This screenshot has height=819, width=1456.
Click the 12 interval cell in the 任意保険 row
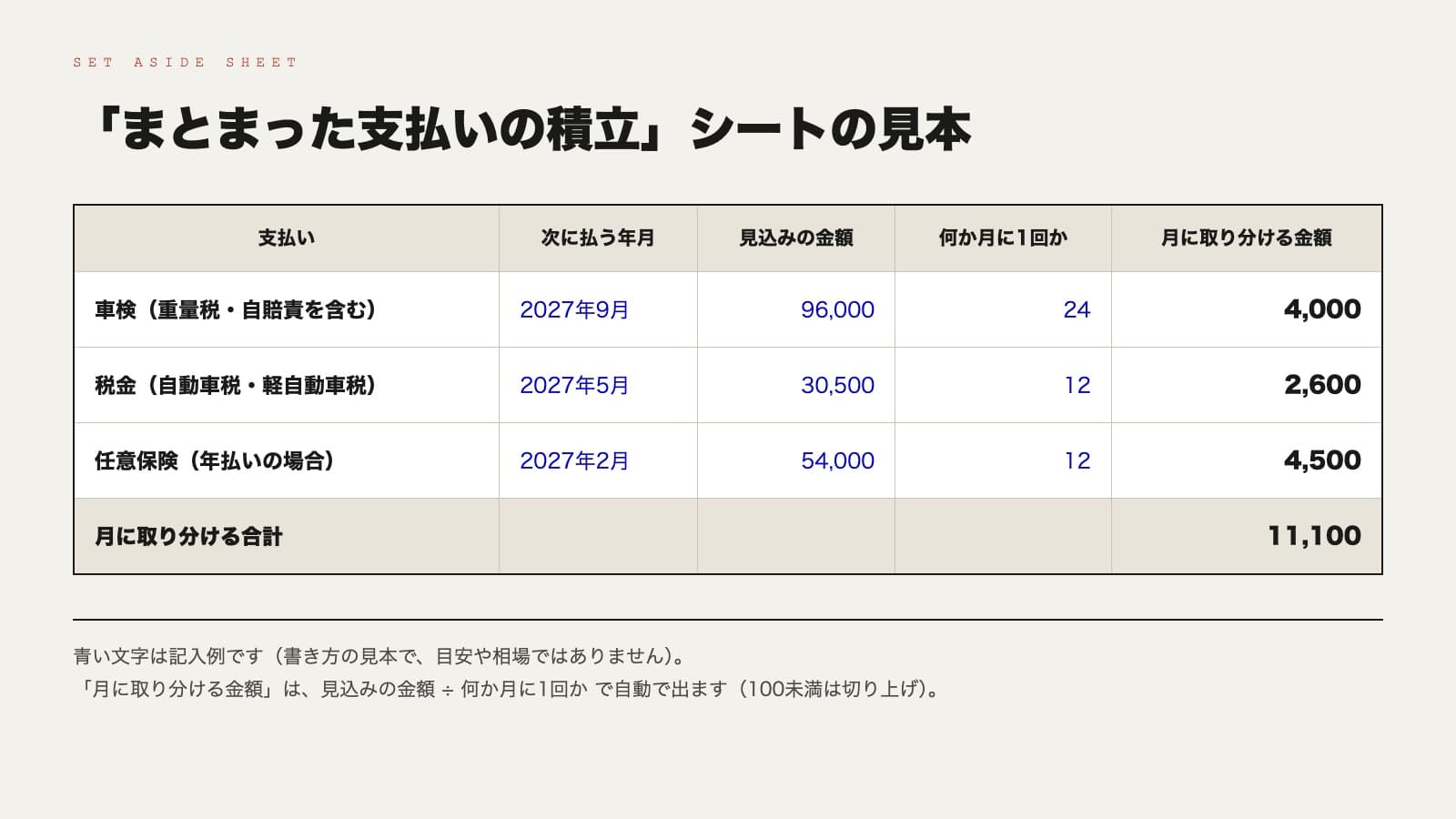tap(1003, 460)
